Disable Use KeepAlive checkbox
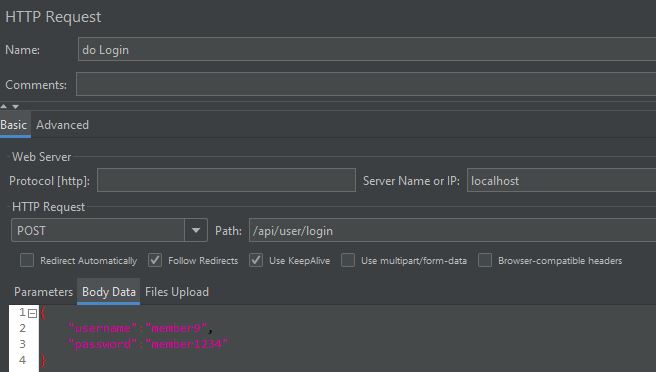The width and height of the screenshot is (656, 372). coord(256,260)
